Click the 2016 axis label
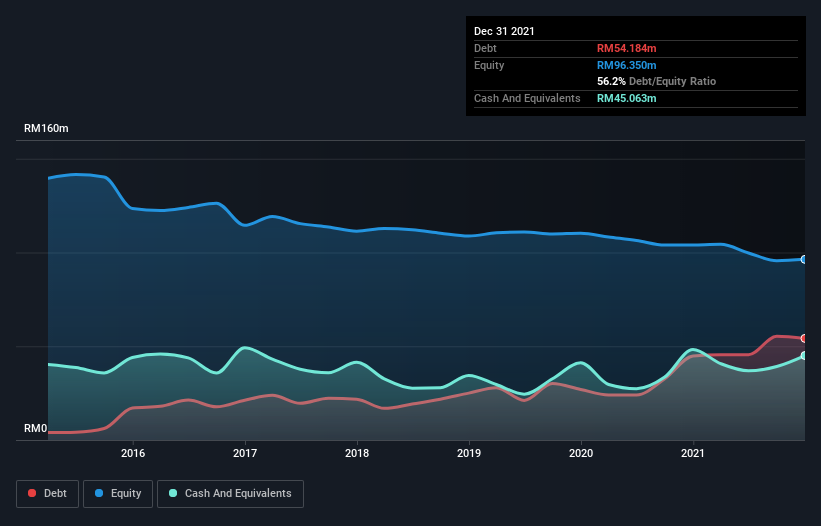 pos(133,453)
